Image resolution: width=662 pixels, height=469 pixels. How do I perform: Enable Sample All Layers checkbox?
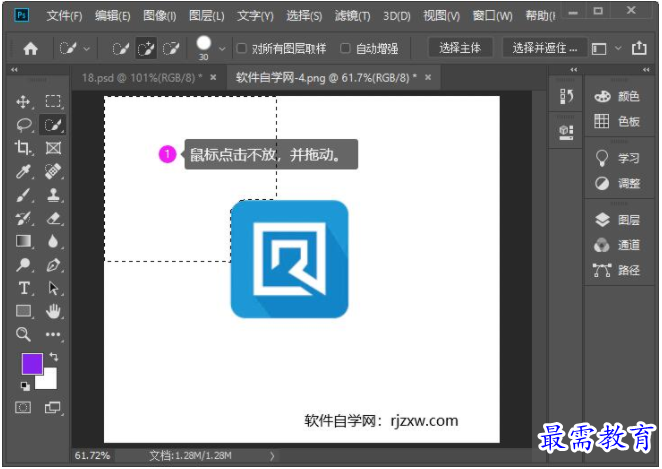coord(241,48)
